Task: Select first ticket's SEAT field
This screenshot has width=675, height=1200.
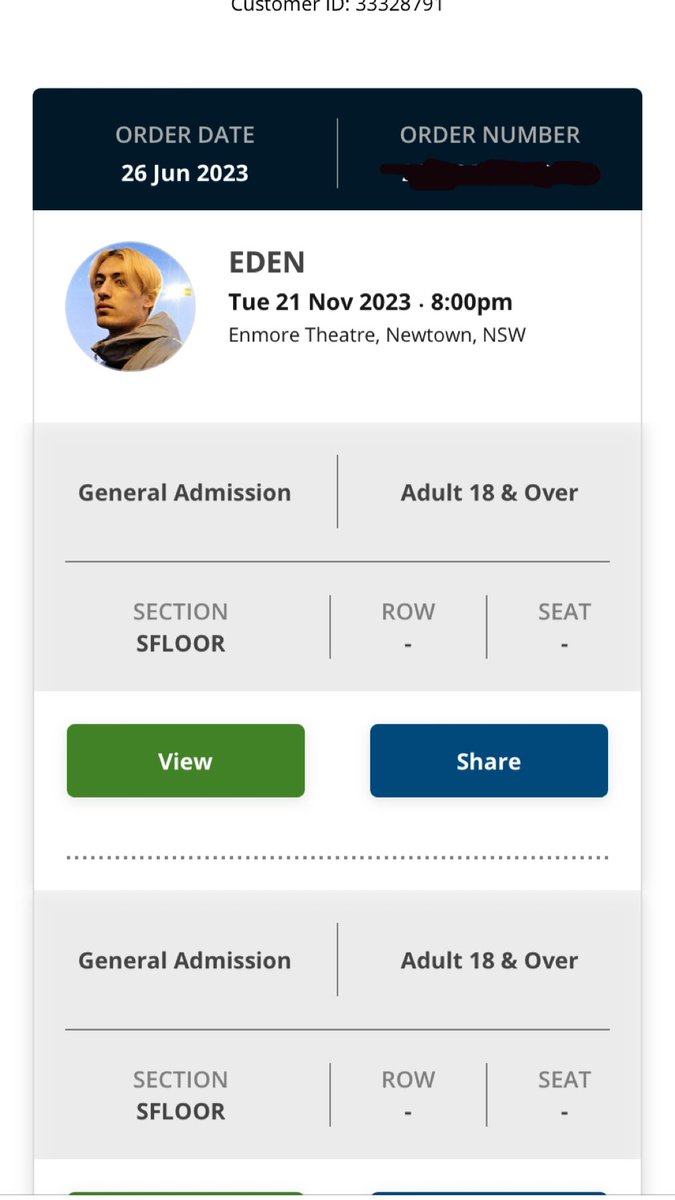Action: [565, 627]
